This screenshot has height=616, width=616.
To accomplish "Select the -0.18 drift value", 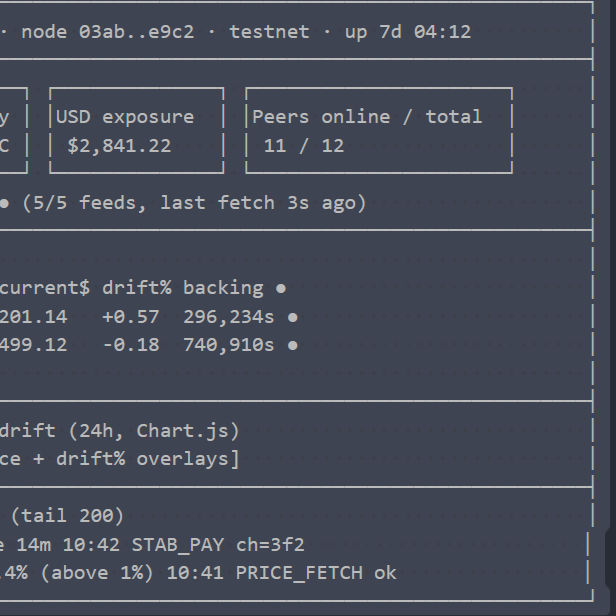I will 131,345.
